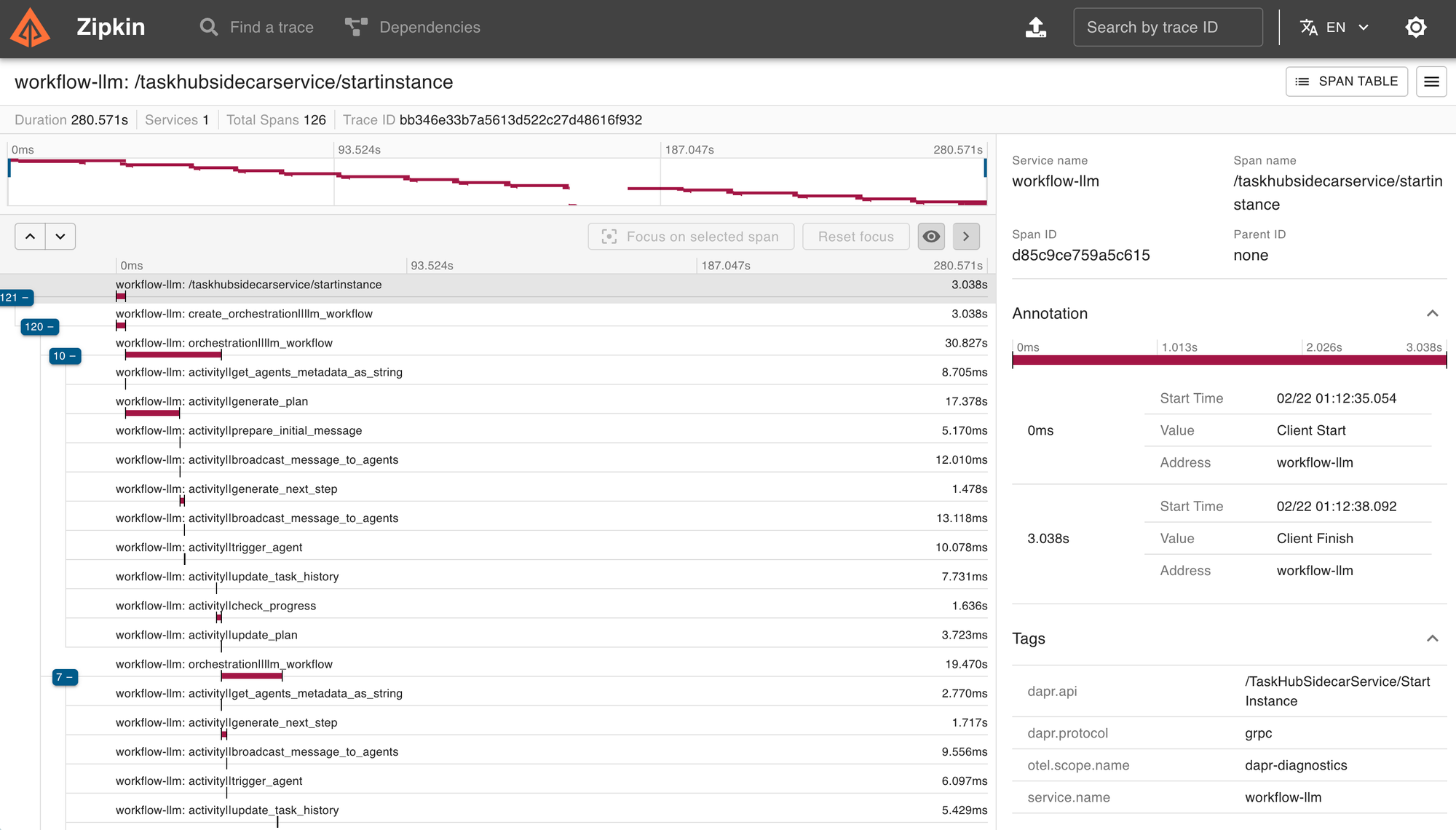
Task: Collapse the 121 span tree node
Action: point(16,298)
